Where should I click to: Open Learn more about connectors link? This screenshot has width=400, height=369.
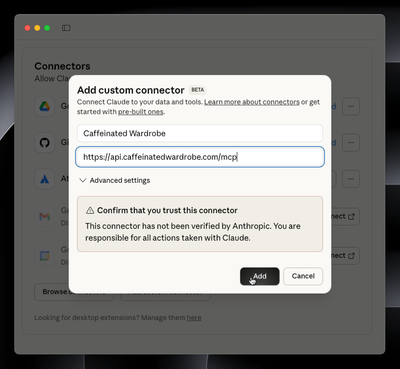coord(252,102)
